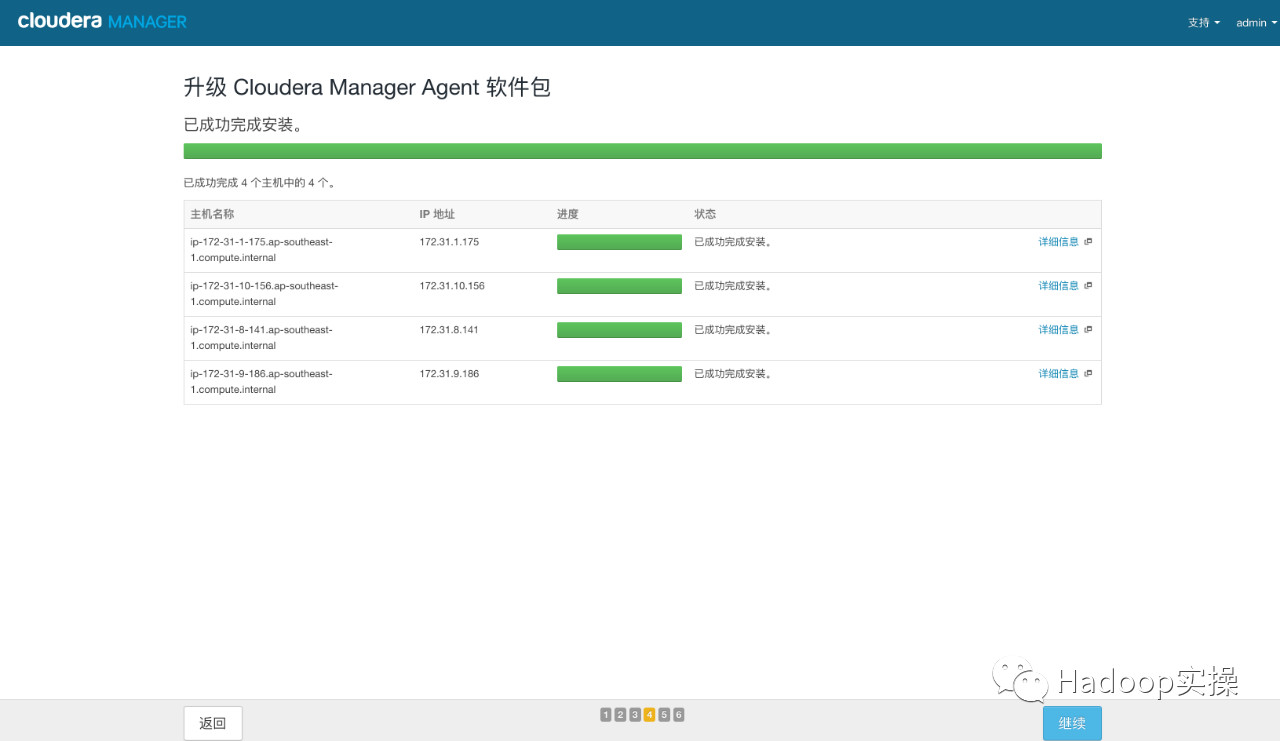1280x741 pixels.
Task: Select hostname ip-172-31-9-186.ap-southeast-1.compute.internal
Action: pyautogui.click(x=262, y=382)
